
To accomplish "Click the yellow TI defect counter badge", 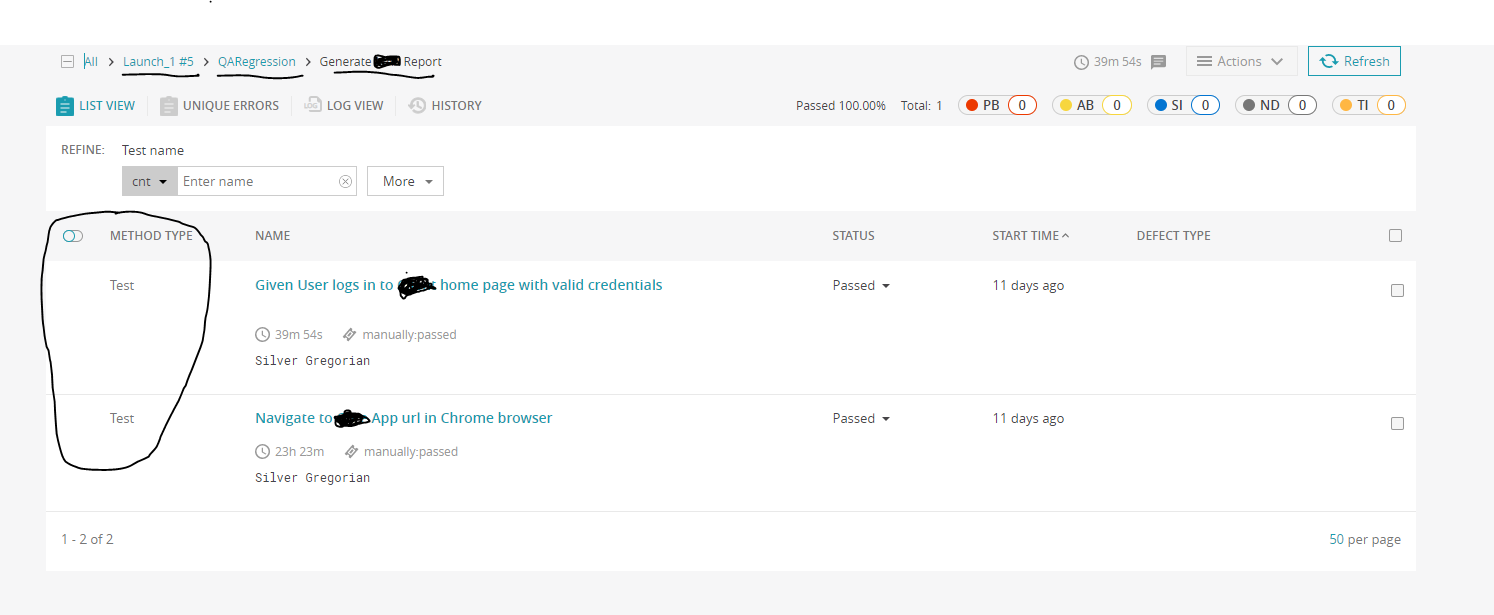I will 1369,104.
